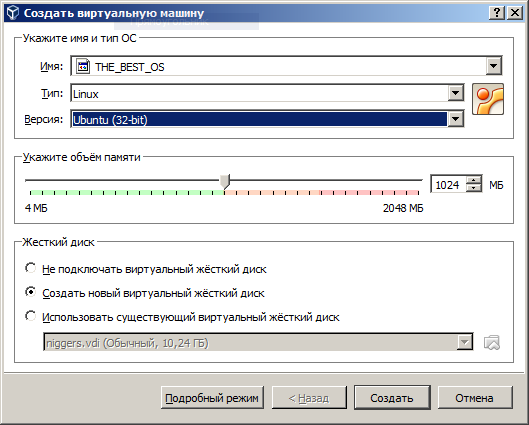Click the VirtualBox cube icon in title bar
This screenshot has width=529, height=425.
tap(12, 13)
